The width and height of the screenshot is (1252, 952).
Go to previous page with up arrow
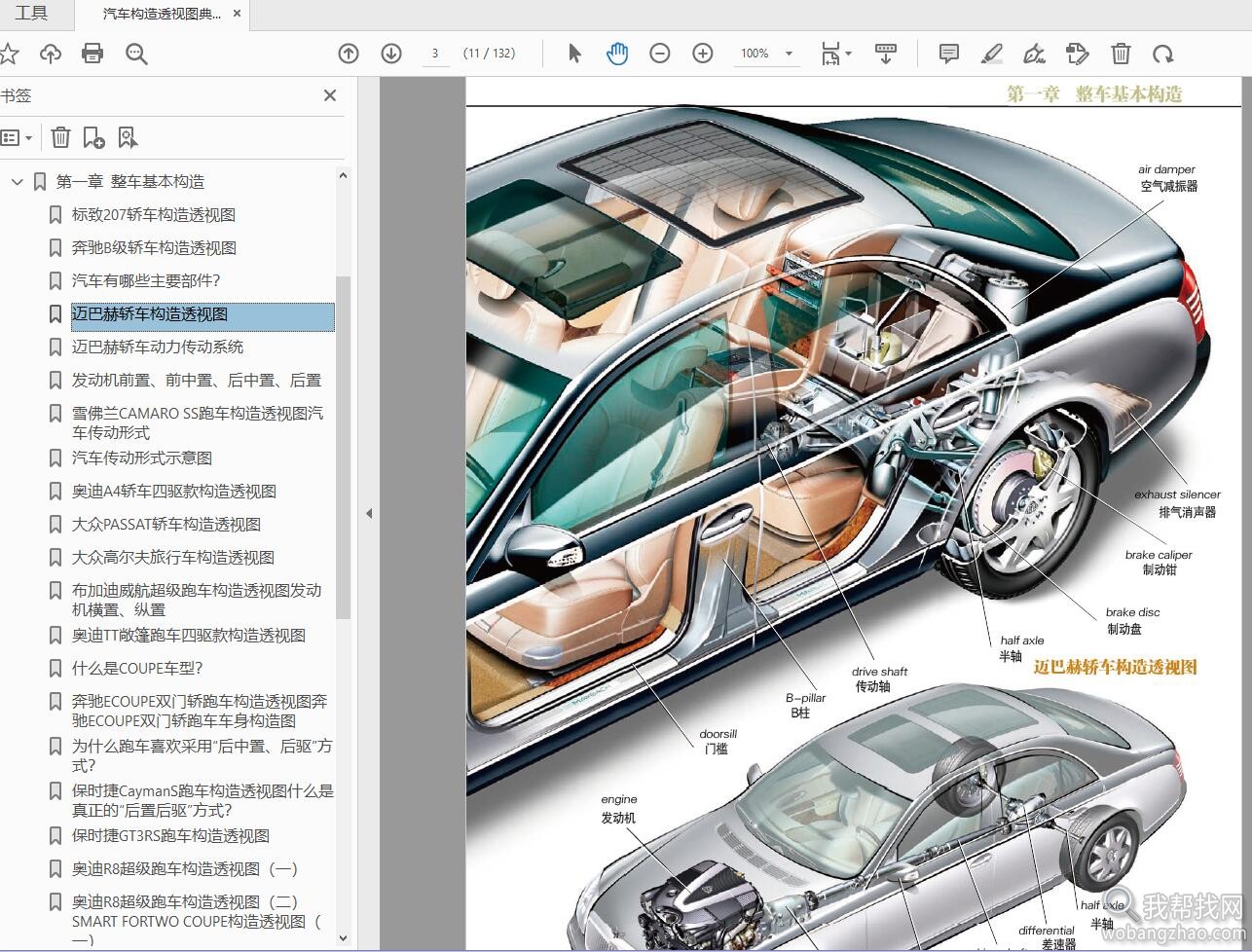click(x=349, y=54)
